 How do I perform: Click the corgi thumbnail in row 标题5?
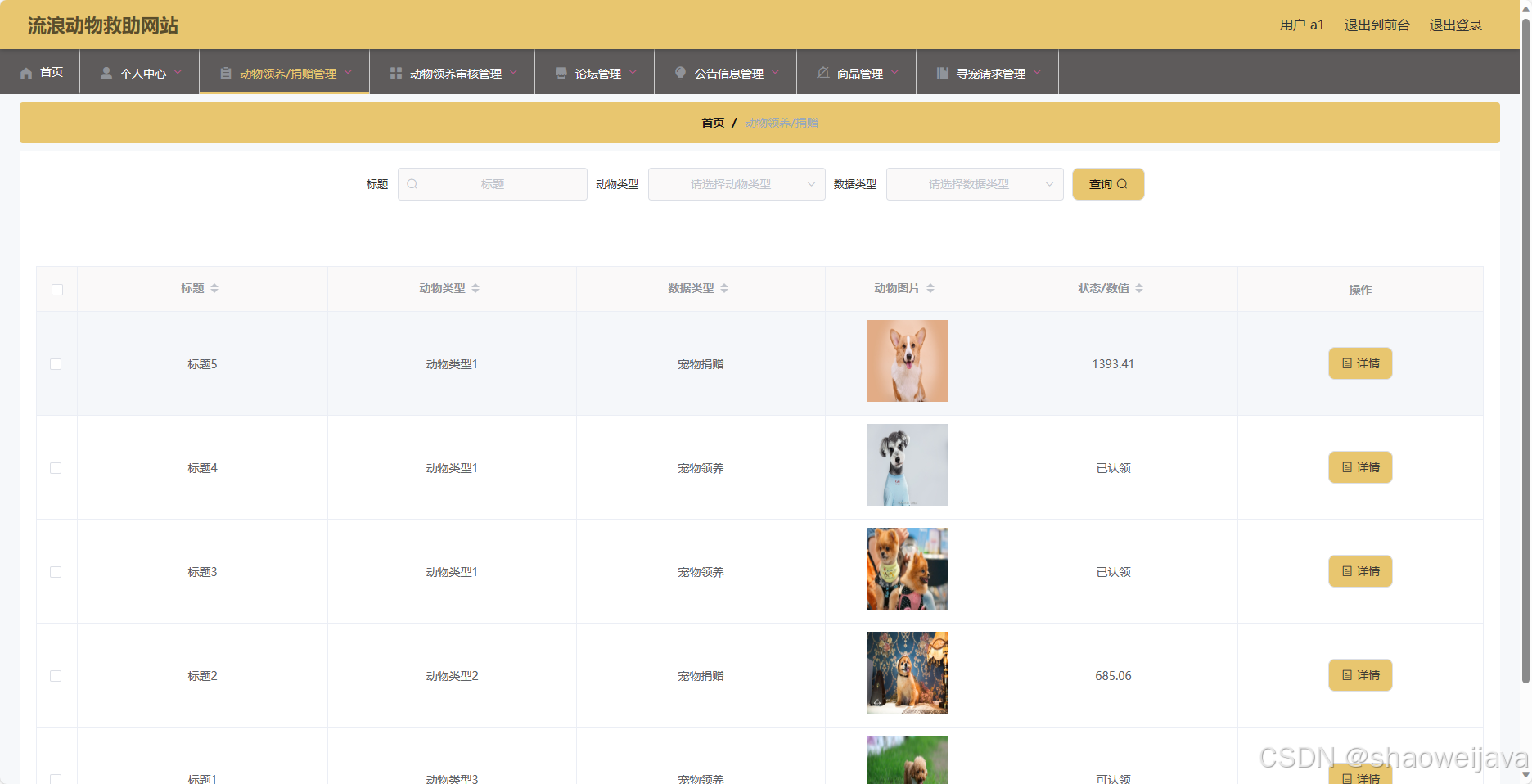[908, 361]
